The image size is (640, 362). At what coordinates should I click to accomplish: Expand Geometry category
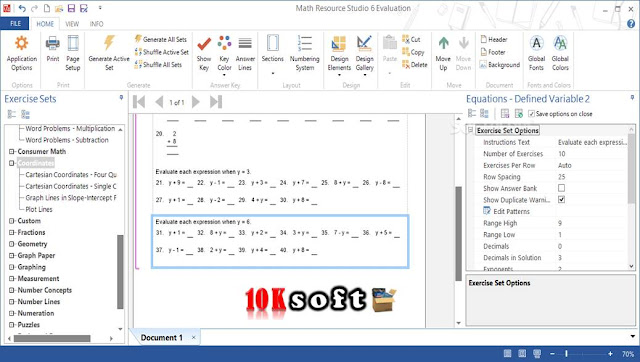(11, 244)
